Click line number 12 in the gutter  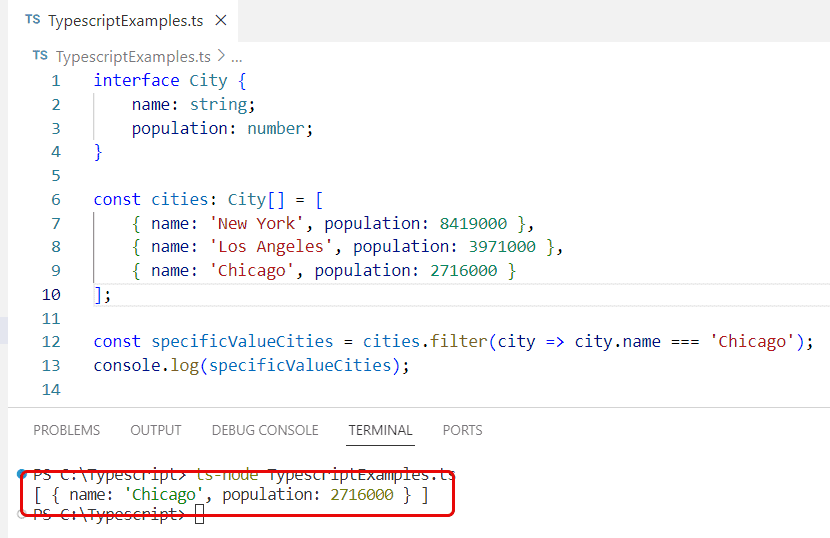[51, 342]
